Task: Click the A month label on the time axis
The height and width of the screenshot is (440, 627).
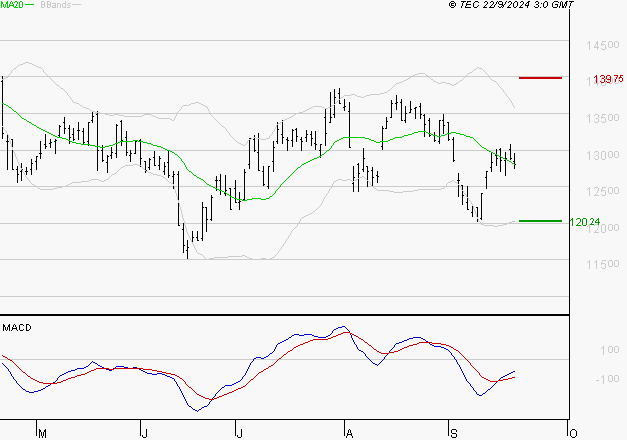Action: click(349, 434)
